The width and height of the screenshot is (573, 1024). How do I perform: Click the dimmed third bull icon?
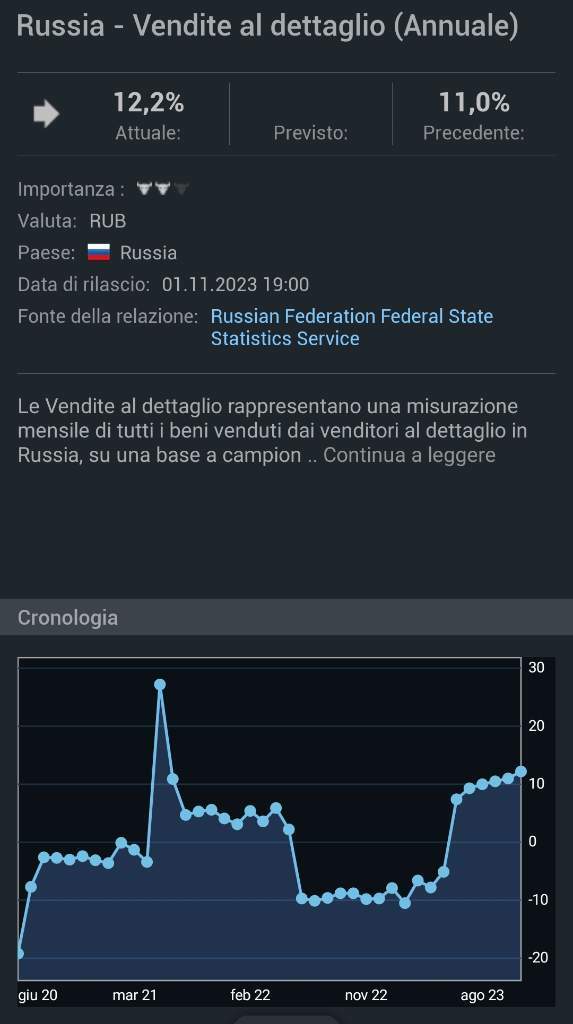(181, 189)
